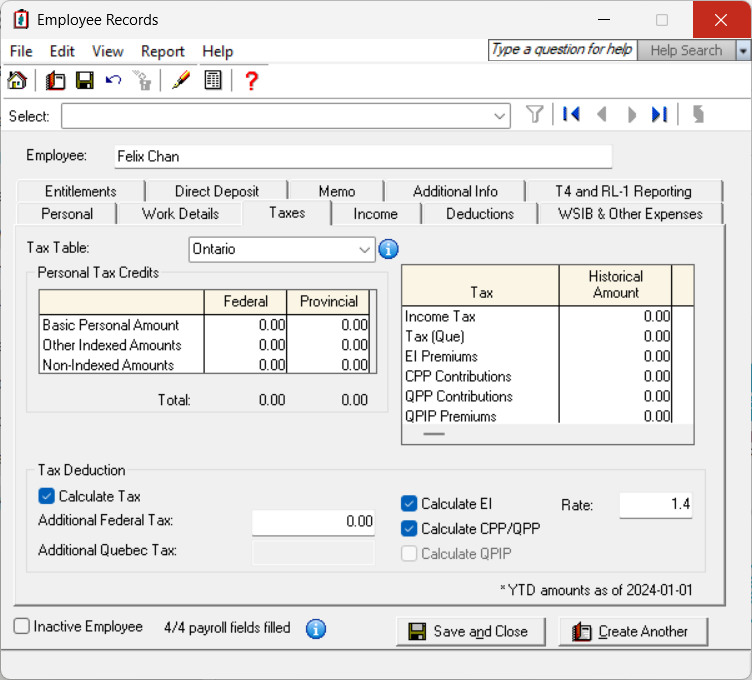Go to the next employee record

pos(632,115)
